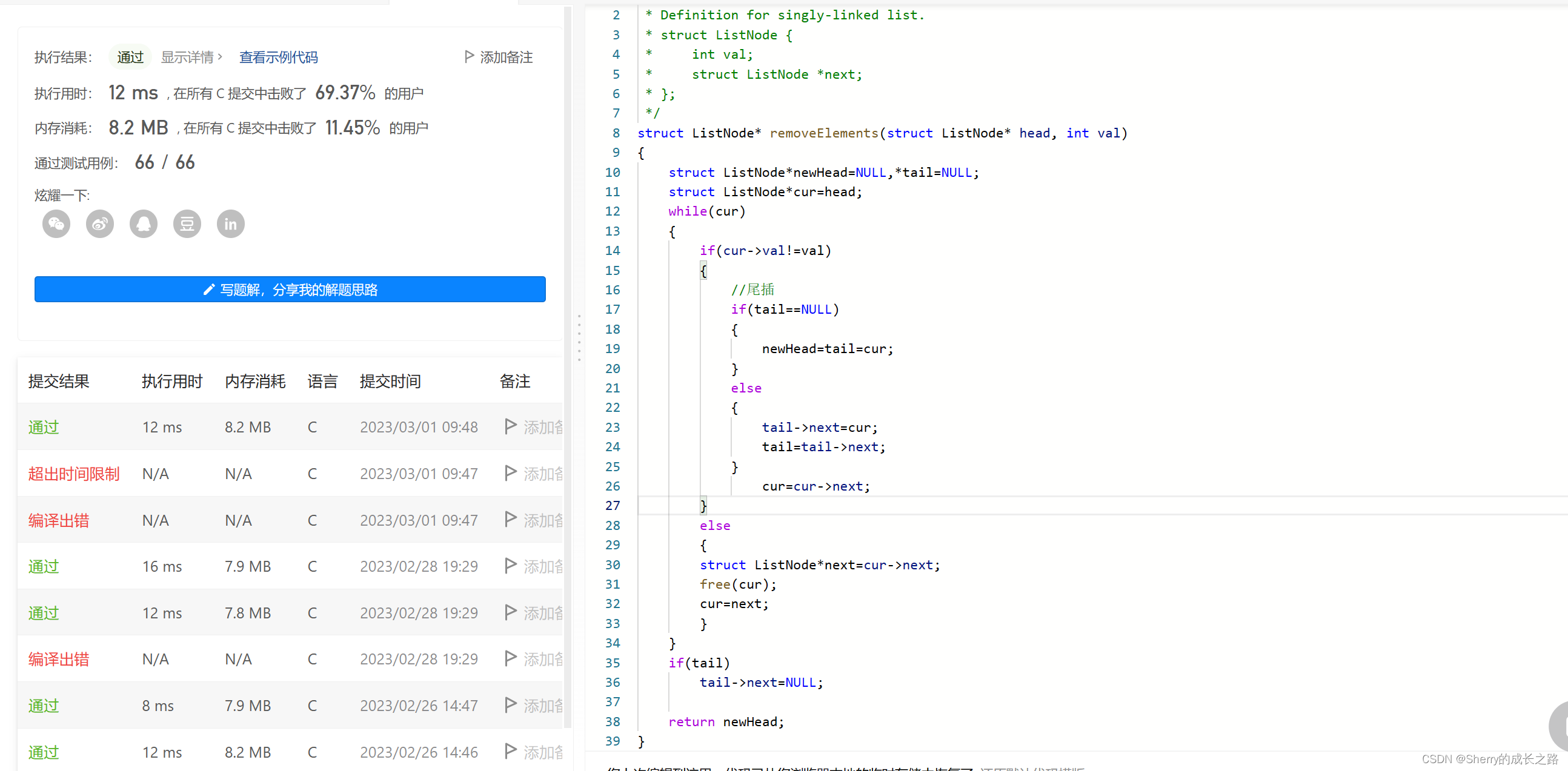
Task: Click the flag icon beside 添加备注 at top
Action: point(469,56)
